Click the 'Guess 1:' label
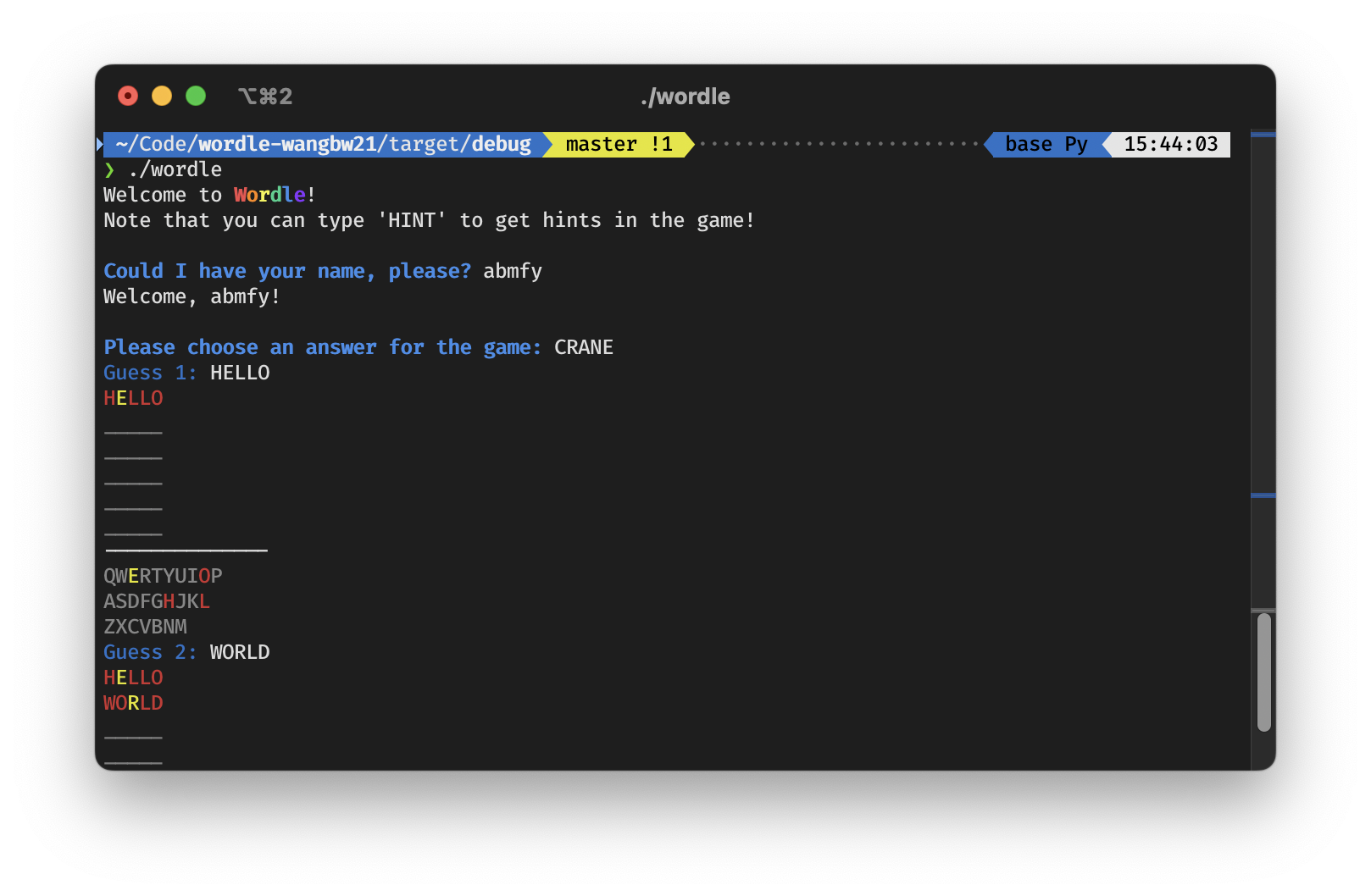This screenshot has height=896, width=1371. pos(150,373)
